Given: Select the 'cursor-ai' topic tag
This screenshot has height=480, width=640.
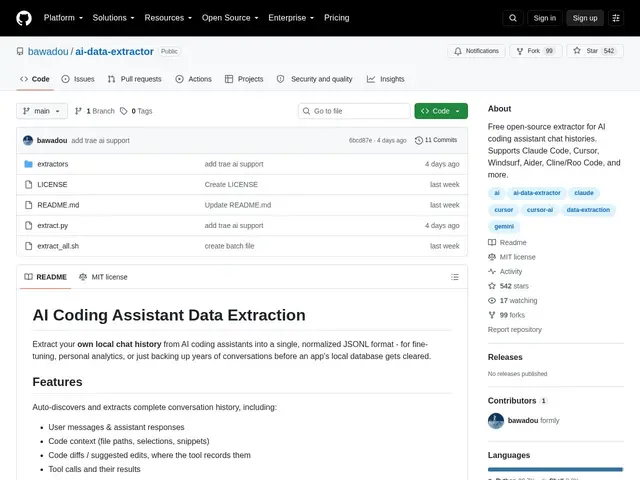Looking at the screenshot, I should (540, 210).
